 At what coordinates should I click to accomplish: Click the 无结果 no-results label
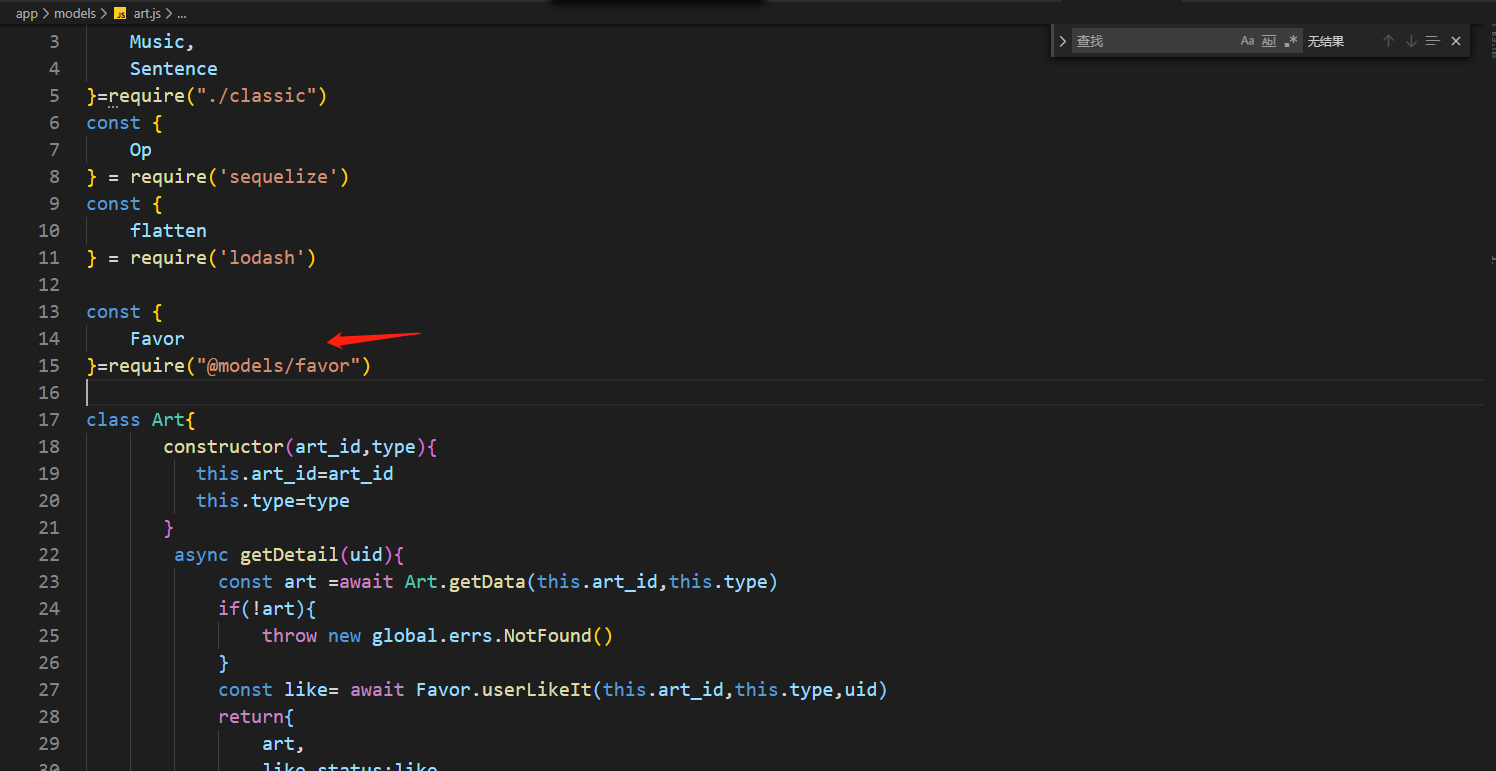coord(1326,41)
